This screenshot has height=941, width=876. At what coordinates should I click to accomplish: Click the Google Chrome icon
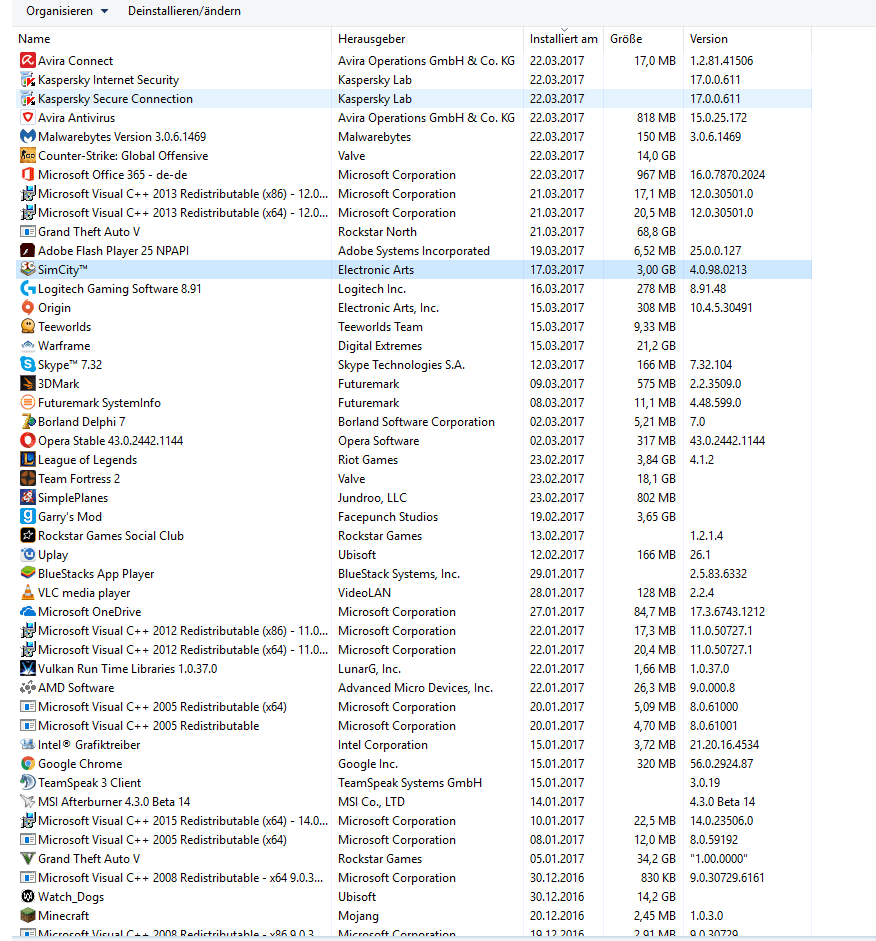coord(28,764)
